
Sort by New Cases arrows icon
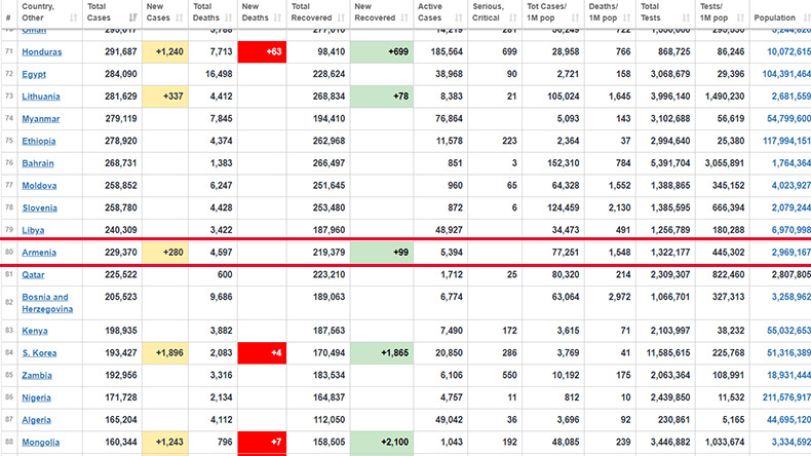[179, 18]
